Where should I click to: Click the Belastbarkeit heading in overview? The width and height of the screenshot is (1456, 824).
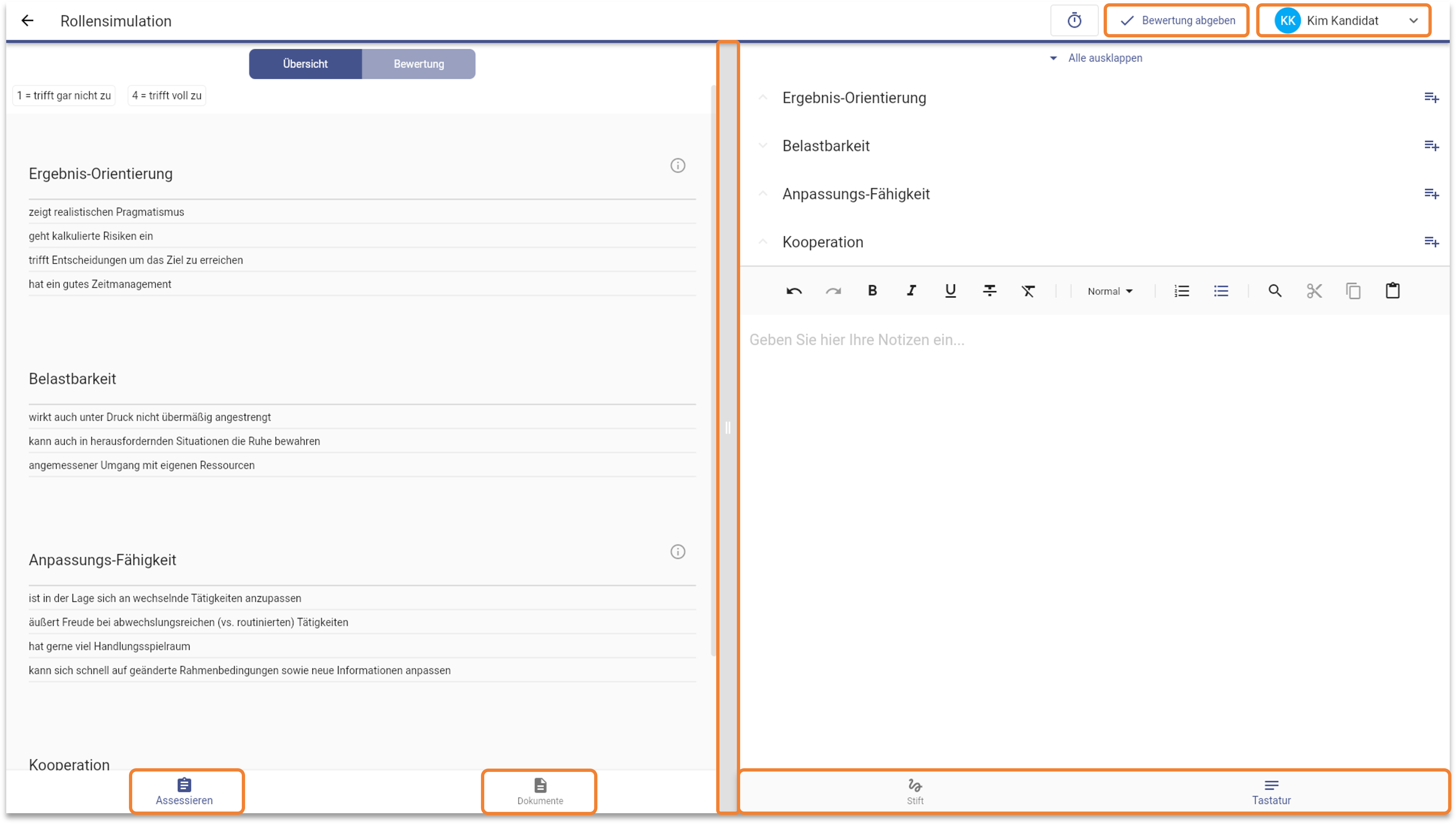click(x=73, y=379)
